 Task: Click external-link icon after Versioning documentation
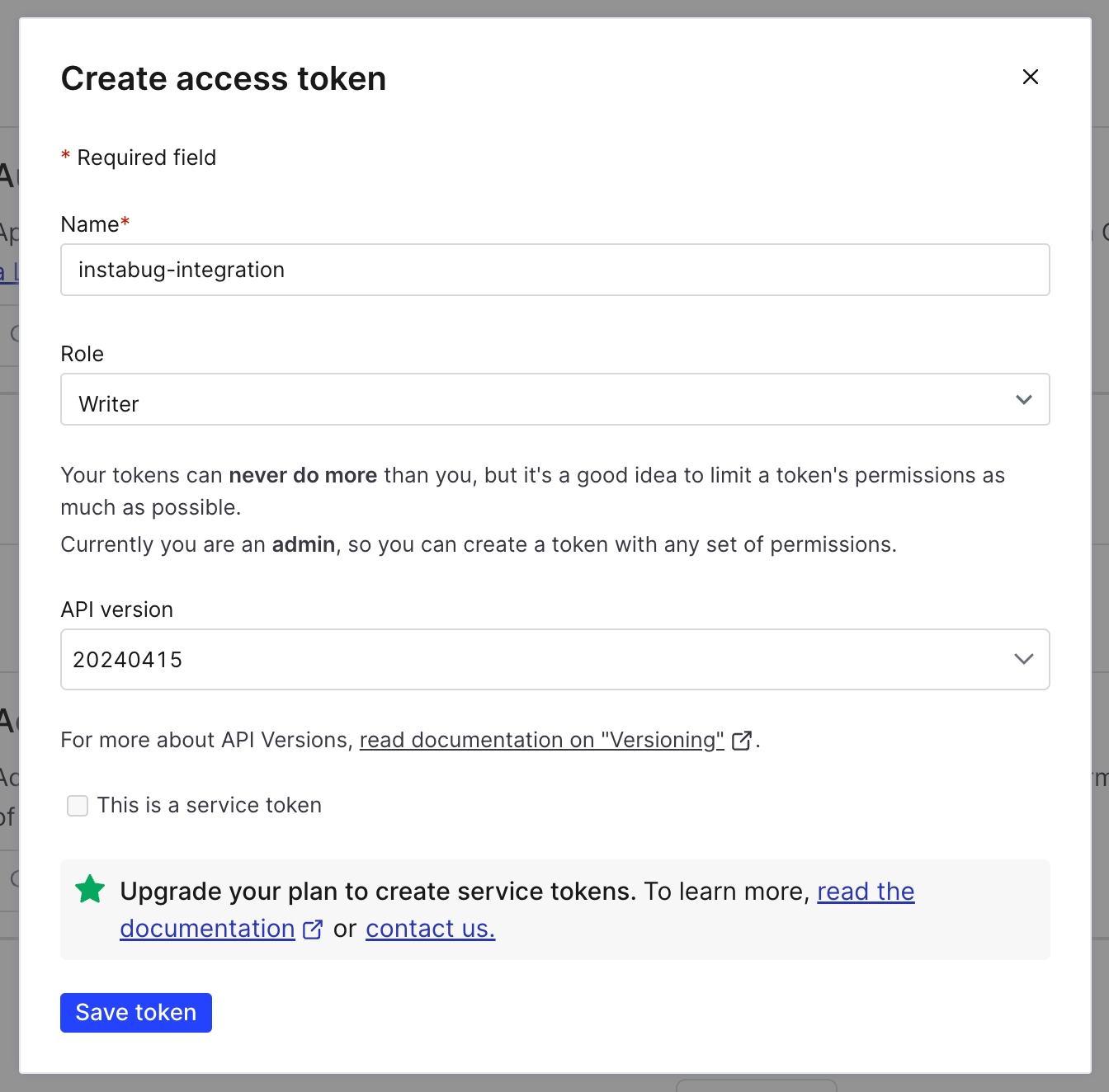(x=741, y=741)
